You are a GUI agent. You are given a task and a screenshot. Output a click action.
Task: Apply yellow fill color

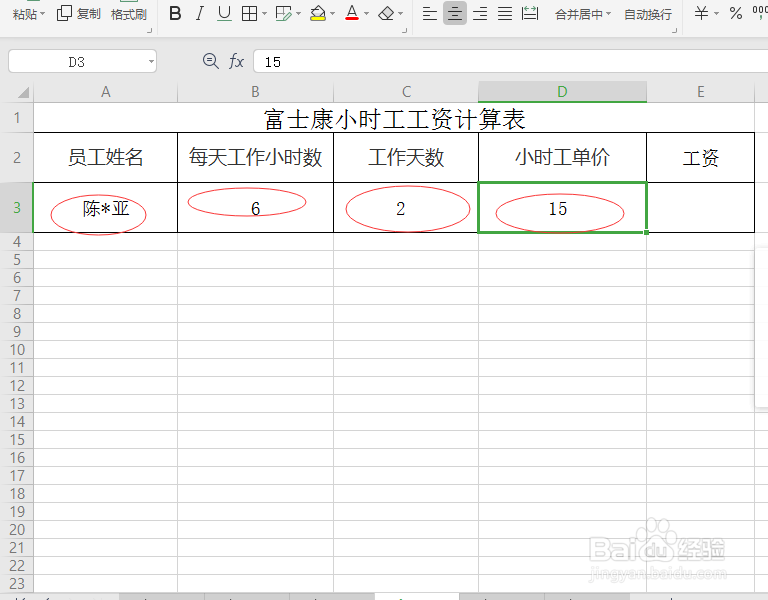[318, 14]
